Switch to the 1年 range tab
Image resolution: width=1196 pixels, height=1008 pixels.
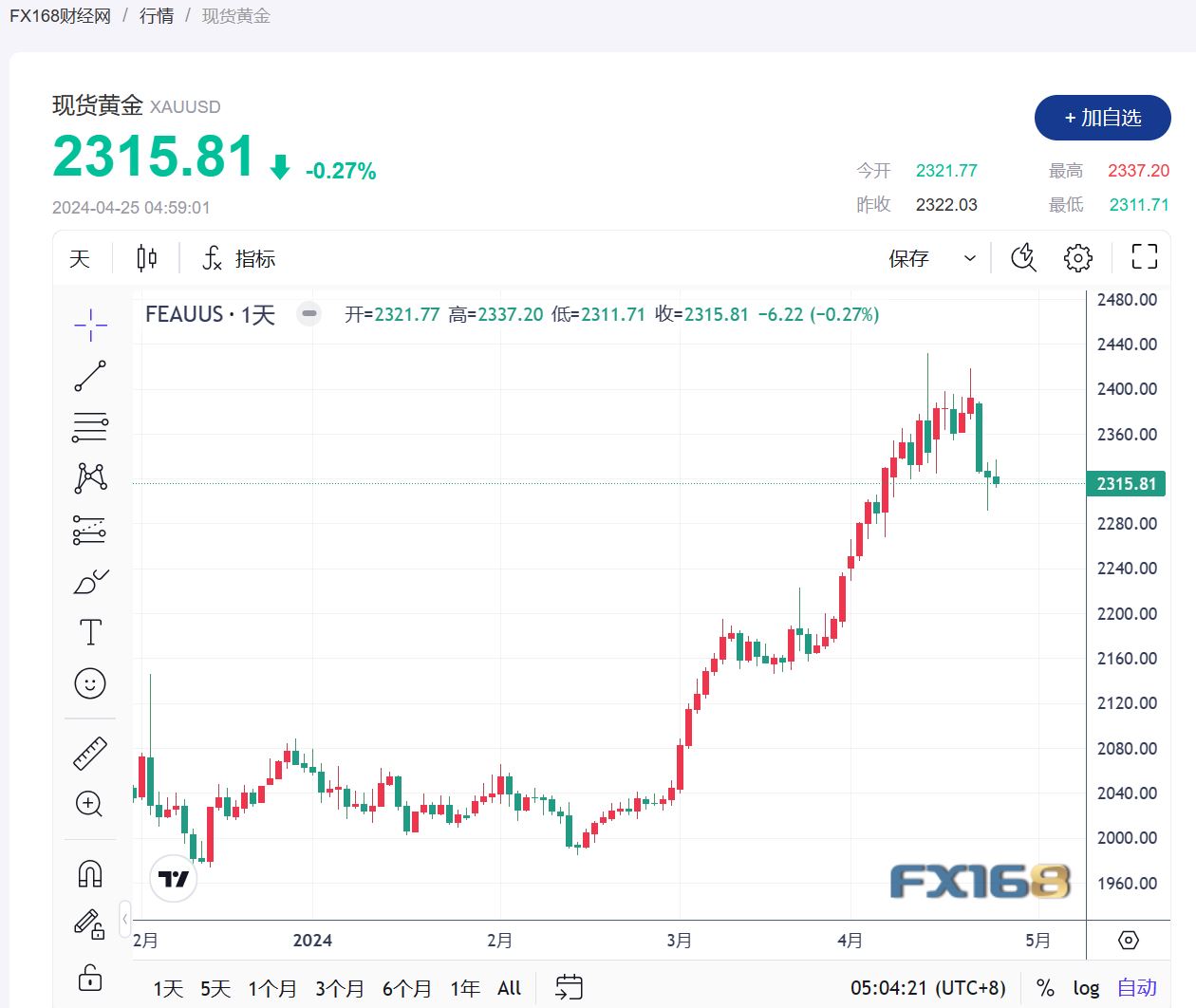[464, 987]
